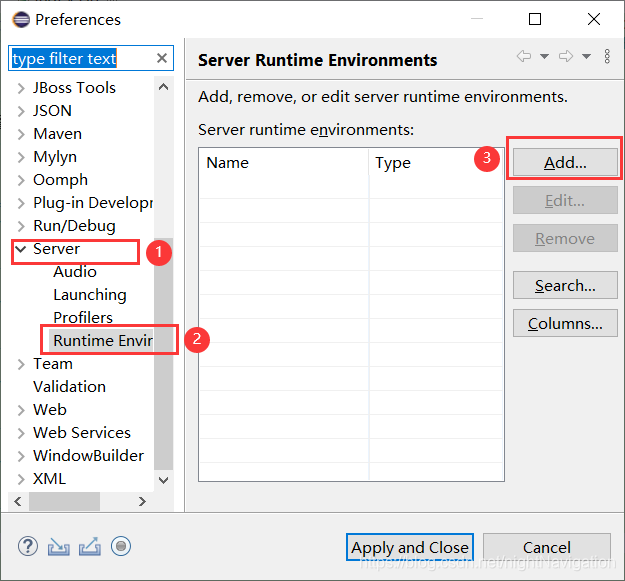The height and width of the screenshot is (581, 625).
Task: Click the Cancel button
Action: pos(546,547)
